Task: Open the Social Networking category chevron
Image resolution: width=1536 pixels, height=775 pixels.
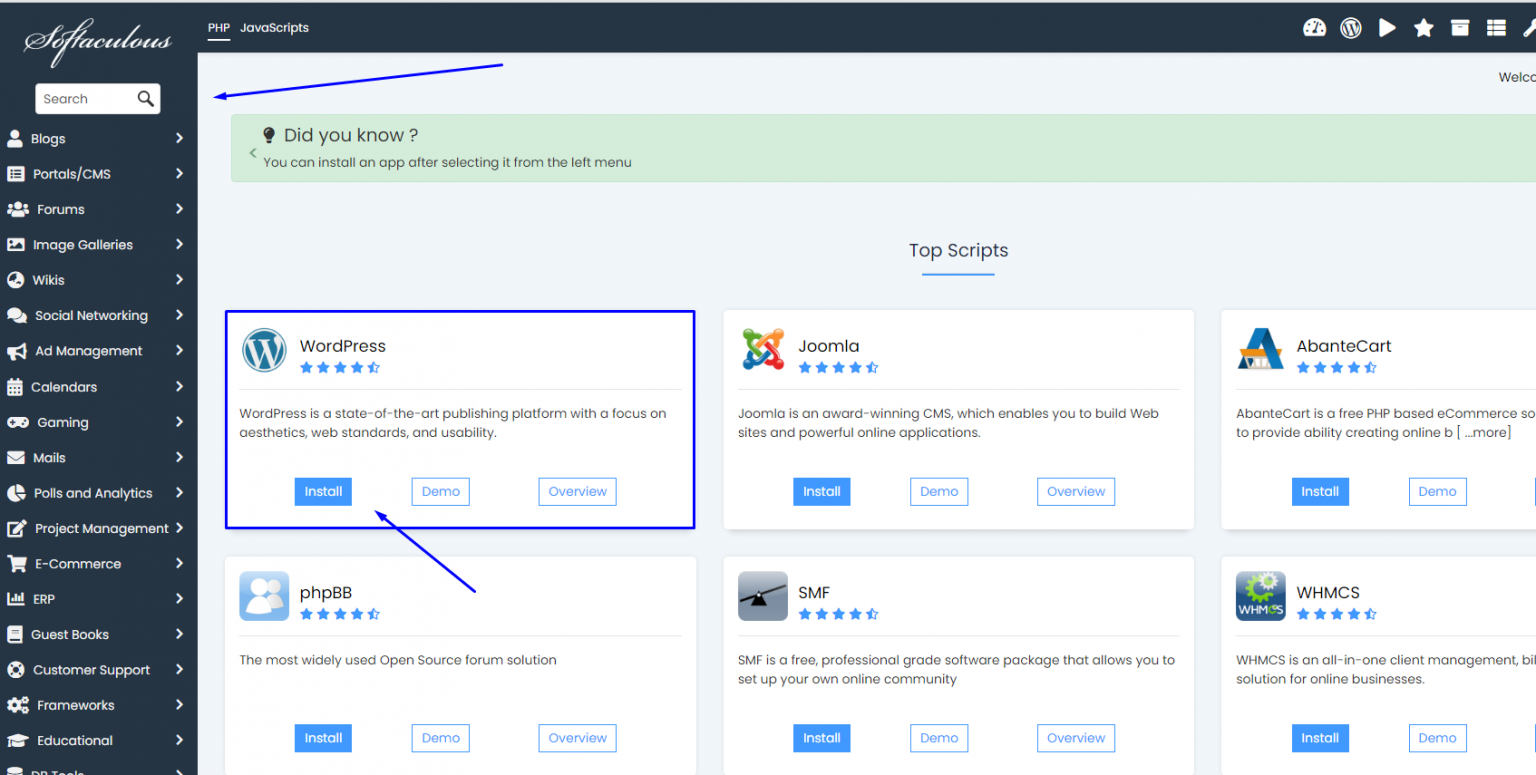Action: (x=178, y=315)
